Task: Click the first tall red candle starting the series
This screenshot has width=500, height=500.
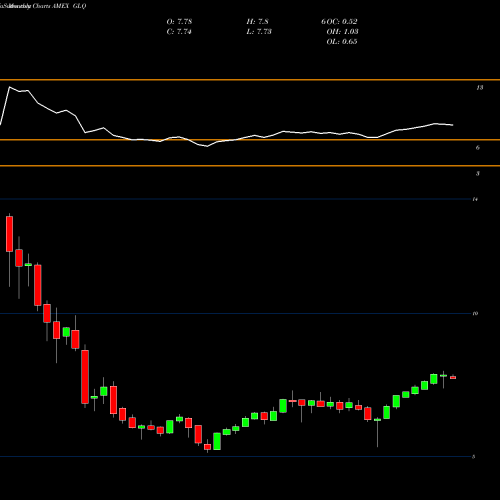Action: [9, 233]
